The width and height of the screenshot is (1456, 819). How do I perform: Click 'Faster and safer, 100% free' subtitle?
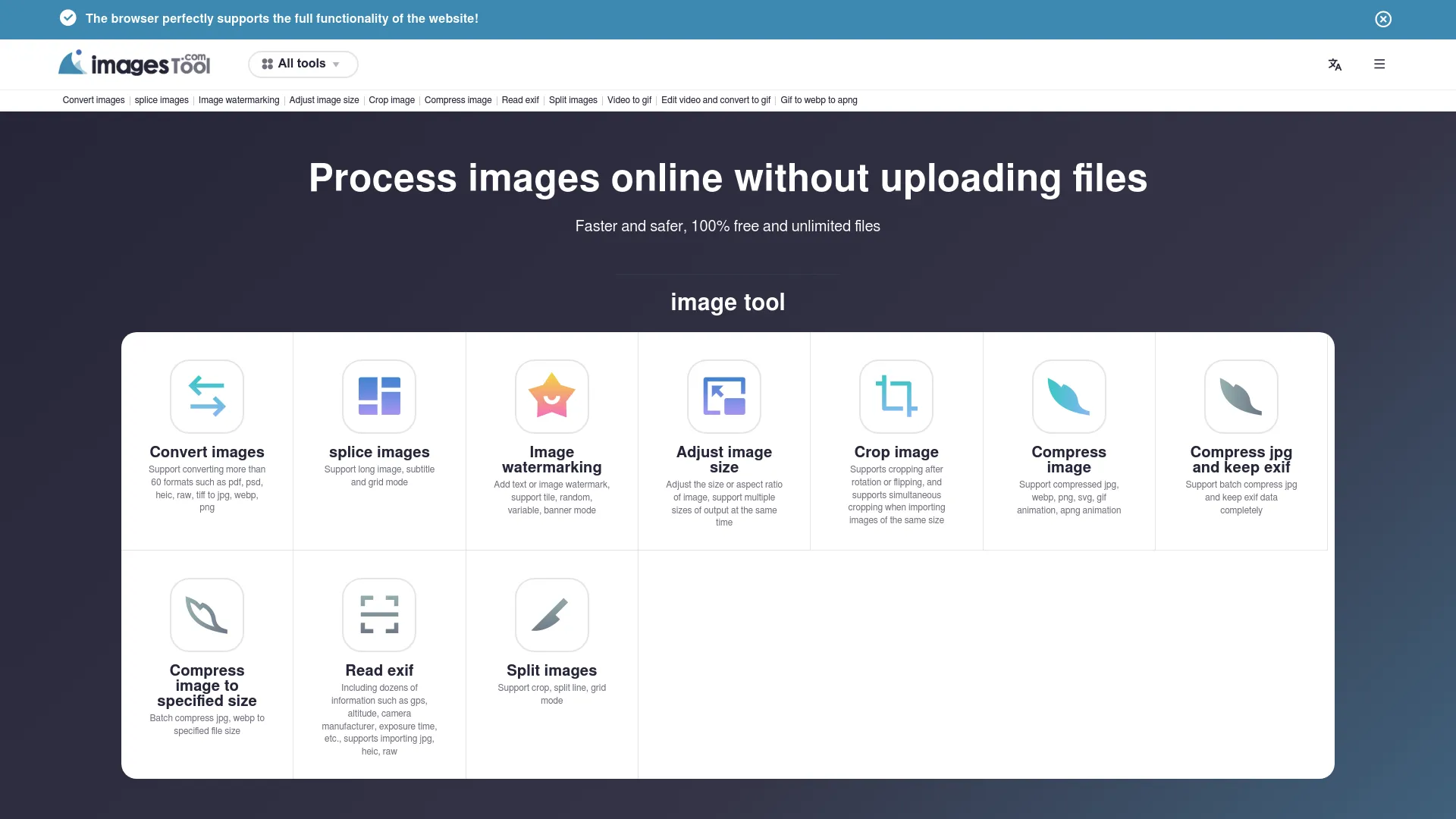(728, 226)
